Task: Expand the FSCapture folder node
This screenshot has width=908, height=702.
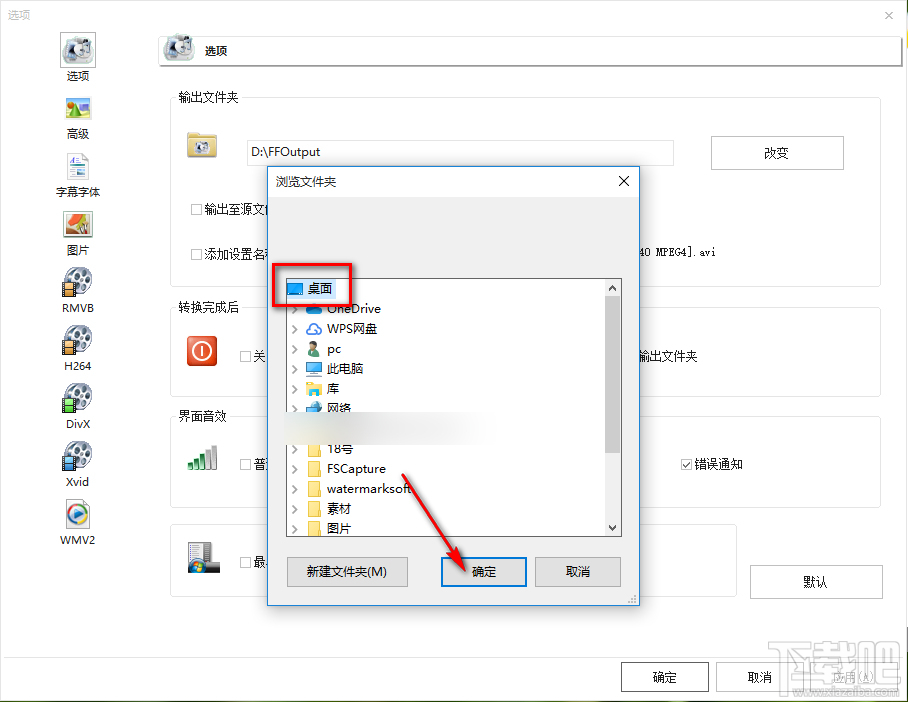Action: coord(295,469)
